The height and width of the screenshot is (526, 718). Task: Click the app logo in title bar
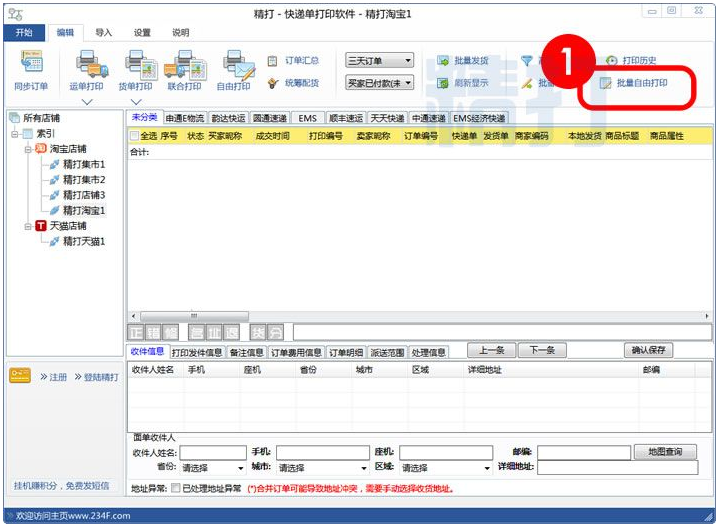pyautogui.click(x=15, y=15)
